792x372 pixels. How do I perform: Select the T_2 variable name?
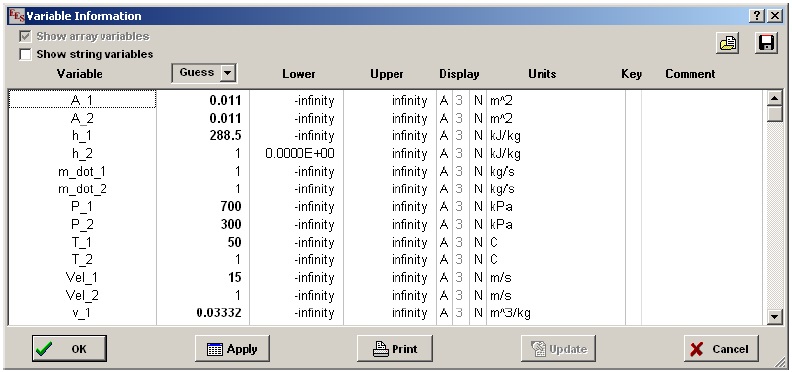pos(82,260)
